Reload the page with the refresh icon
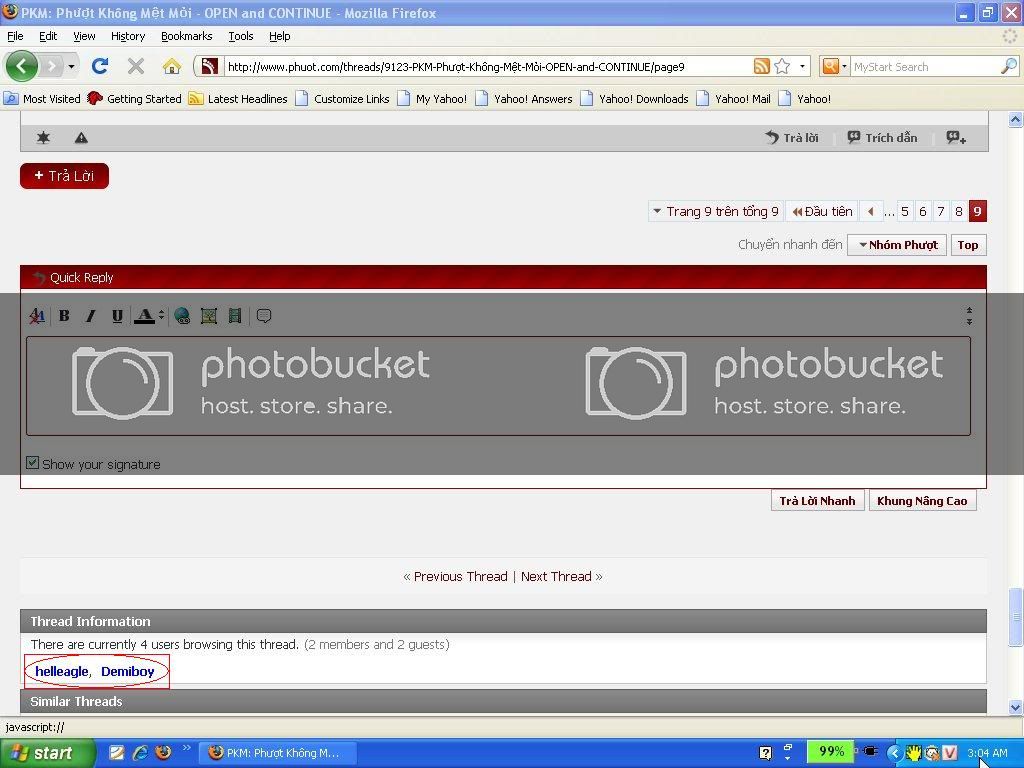Viewport: 1024px width, 768px height. coord(100,66)
